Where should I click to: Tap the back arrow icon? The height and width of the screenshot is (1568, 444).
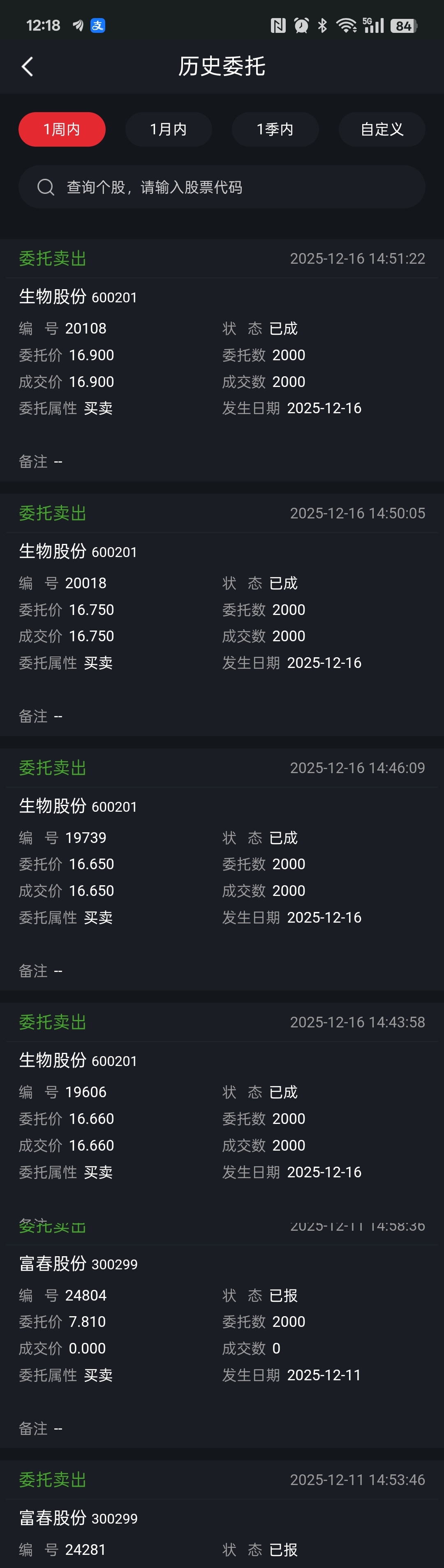pos(28,67)
